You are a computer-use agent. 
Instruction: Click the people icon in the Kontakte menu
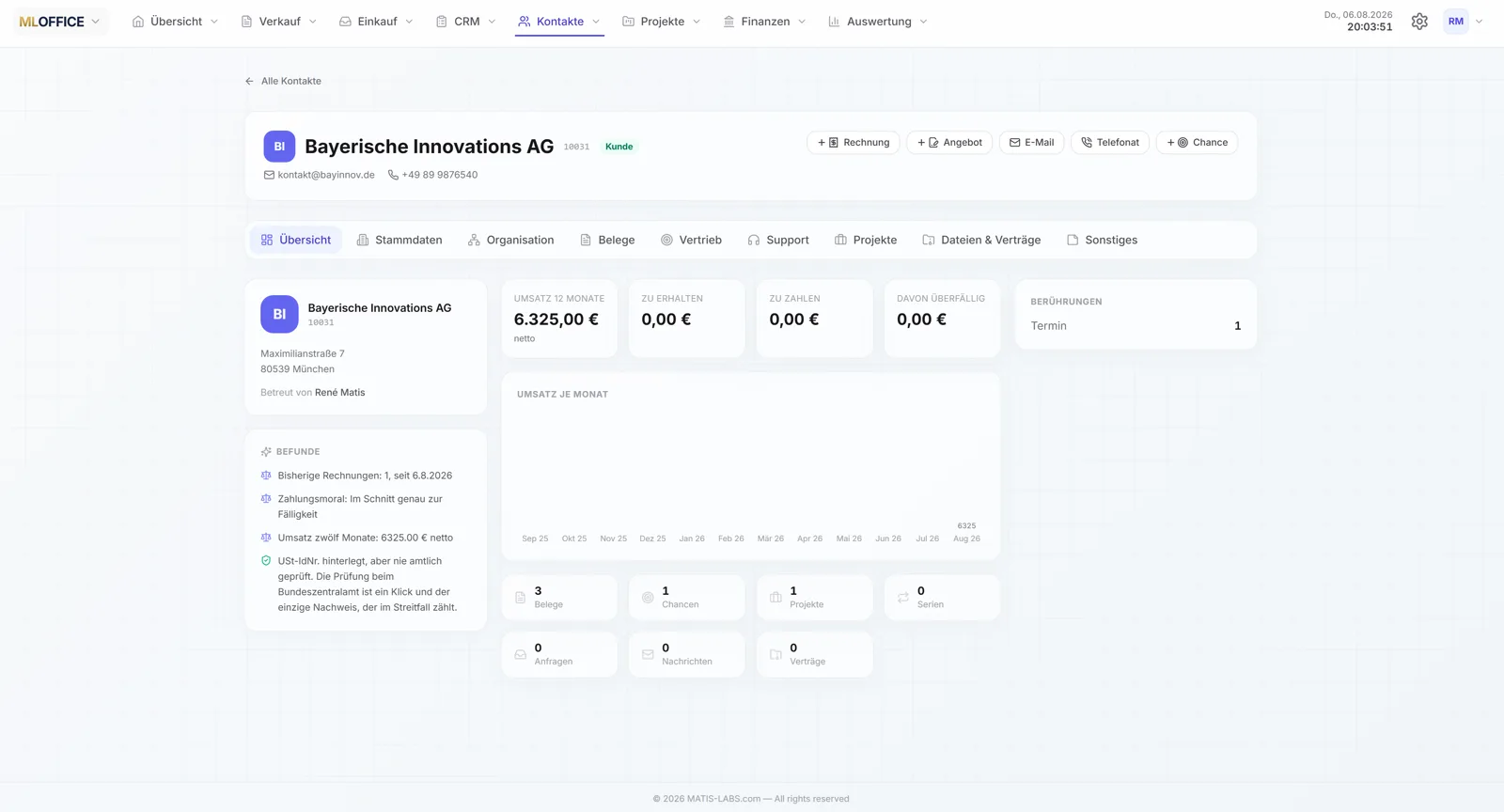click(525, 22)
